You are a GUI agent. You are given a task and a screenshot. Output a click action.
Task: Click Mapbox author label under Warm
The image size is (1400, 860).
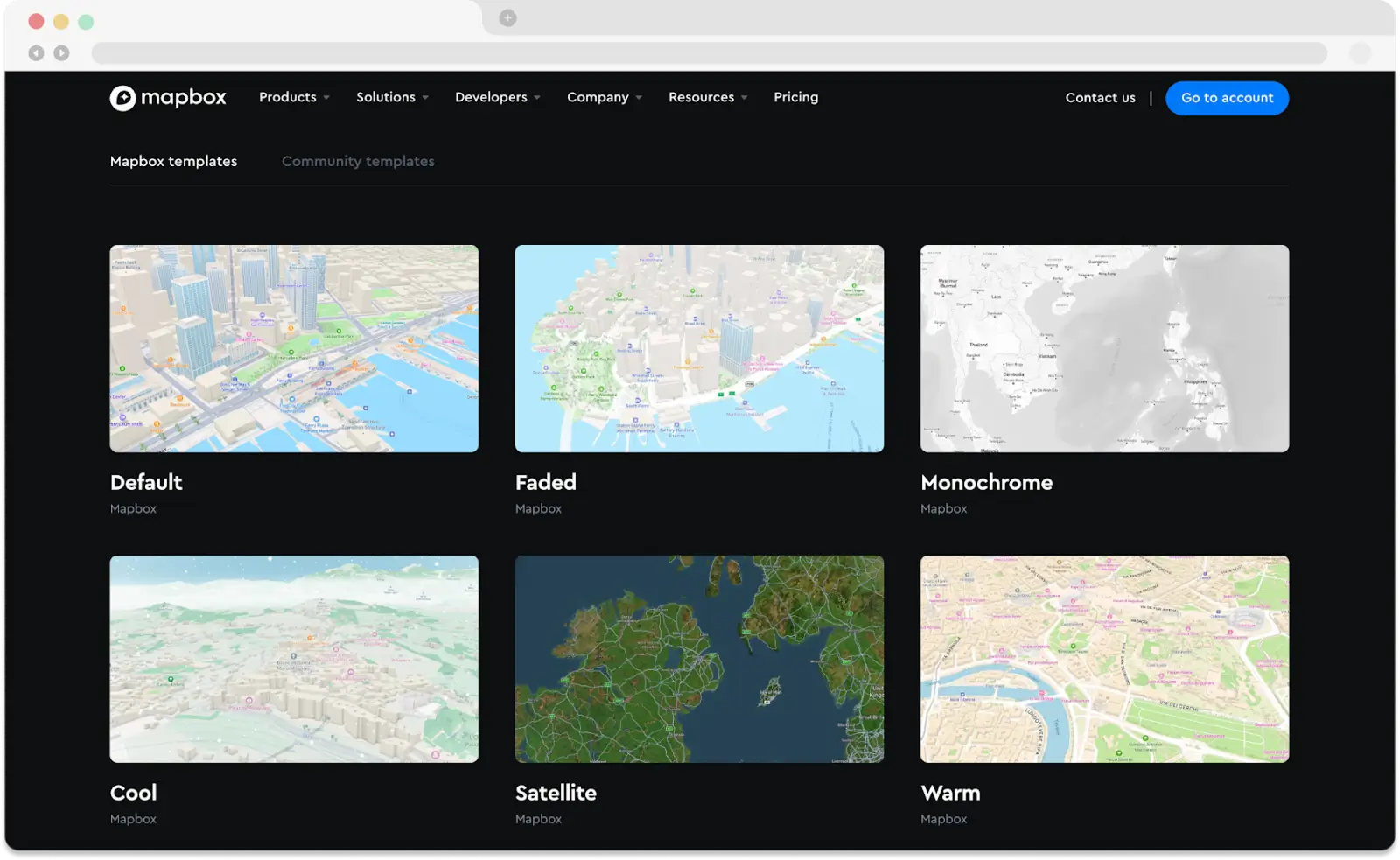coord(943,819)
